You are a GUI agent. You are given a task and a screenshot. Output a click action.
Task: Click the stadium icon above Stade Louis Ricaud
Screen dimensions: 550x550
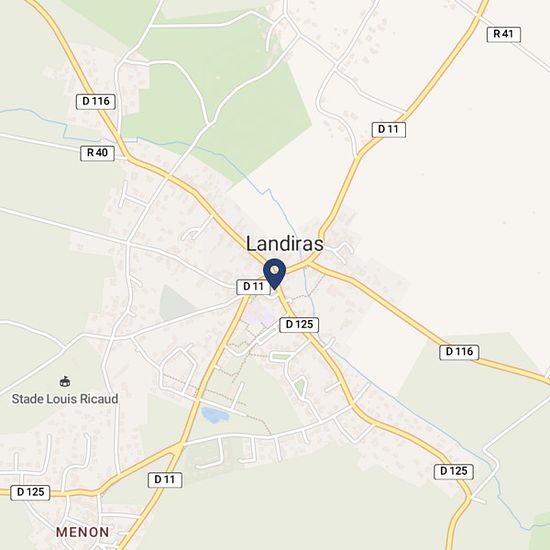point(64,381)
